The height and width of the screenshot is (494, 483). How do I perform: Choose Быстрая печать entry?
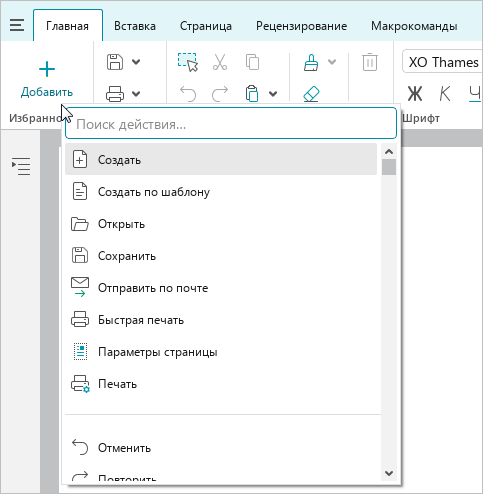(221, 320)
